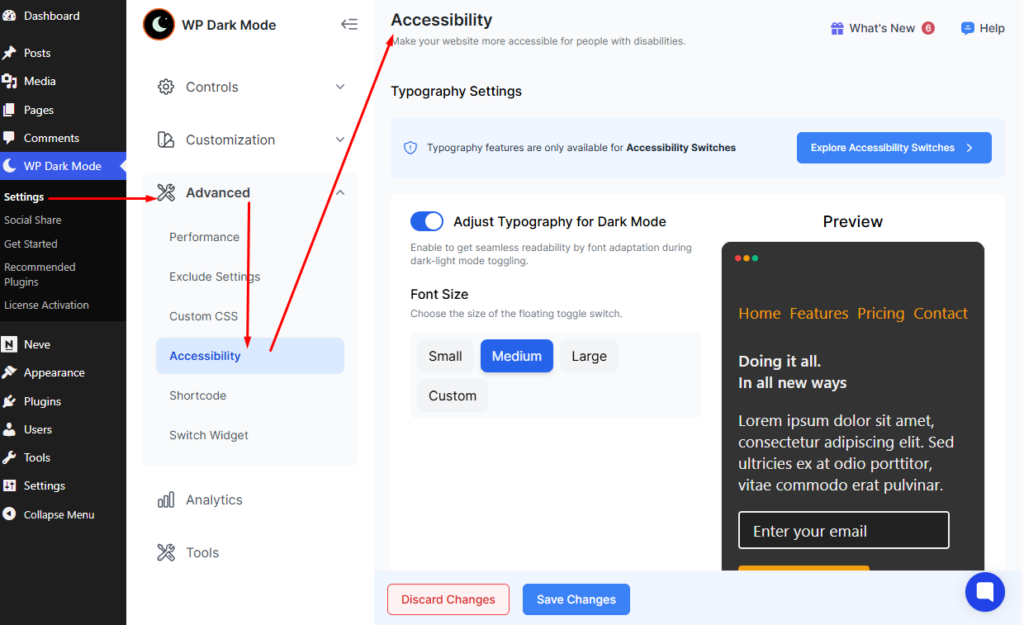The height and width of the screenshot is (625, 1024).
Task: Open the Get Started submenu link
Action: click(x=31, y=244)
